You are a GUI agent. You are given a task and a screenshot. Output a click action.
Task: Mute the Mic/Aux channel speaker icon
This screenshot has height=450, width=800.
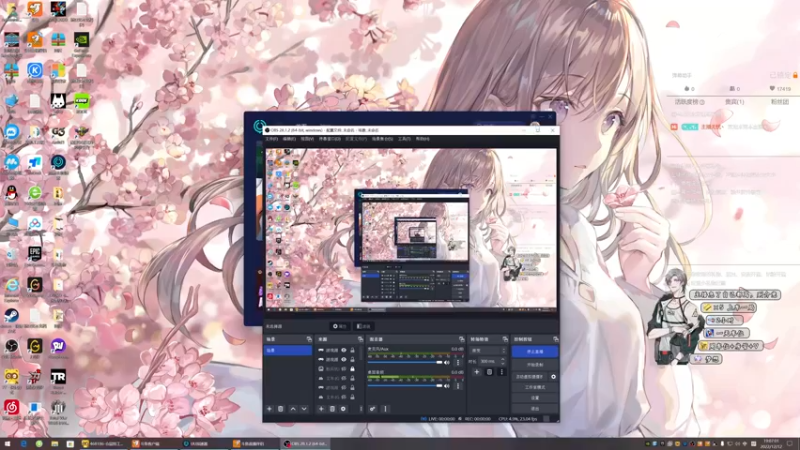click(447, 362)
